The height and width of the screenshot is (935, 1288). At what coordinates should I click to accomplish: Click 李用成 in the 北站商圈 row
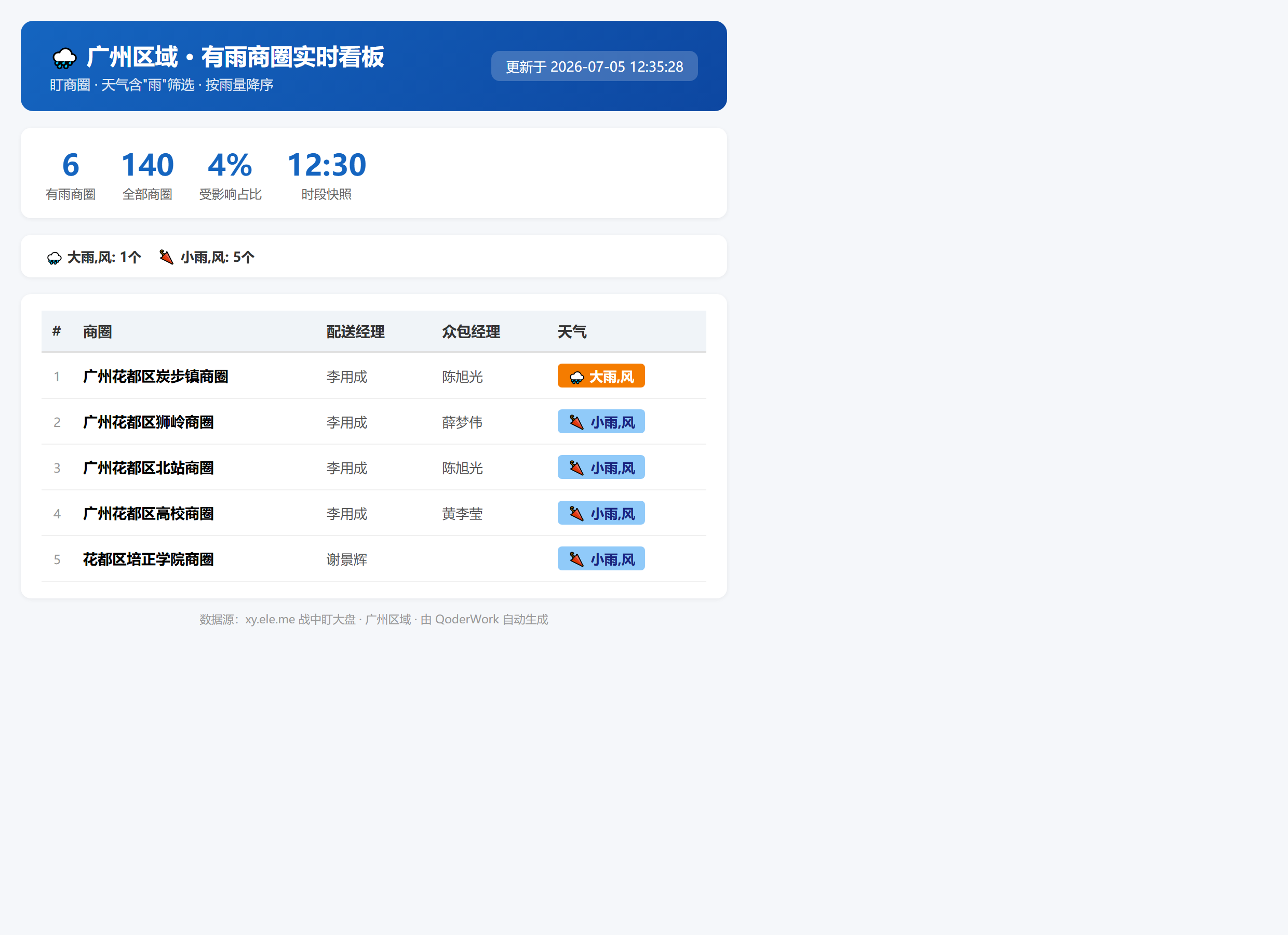pyautogui.click(x=347, y=468)
